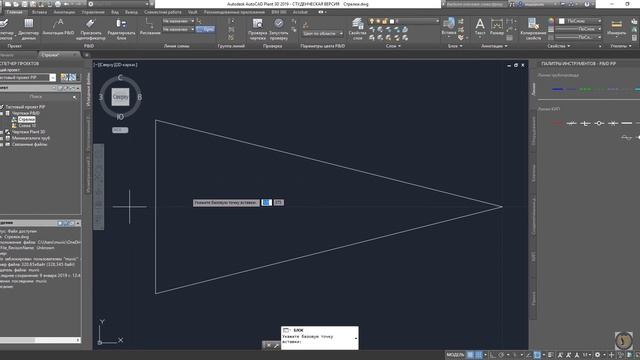640x360 pixels.
Task: Select the Рисование schematic line tool
Action: click(150, 27)
